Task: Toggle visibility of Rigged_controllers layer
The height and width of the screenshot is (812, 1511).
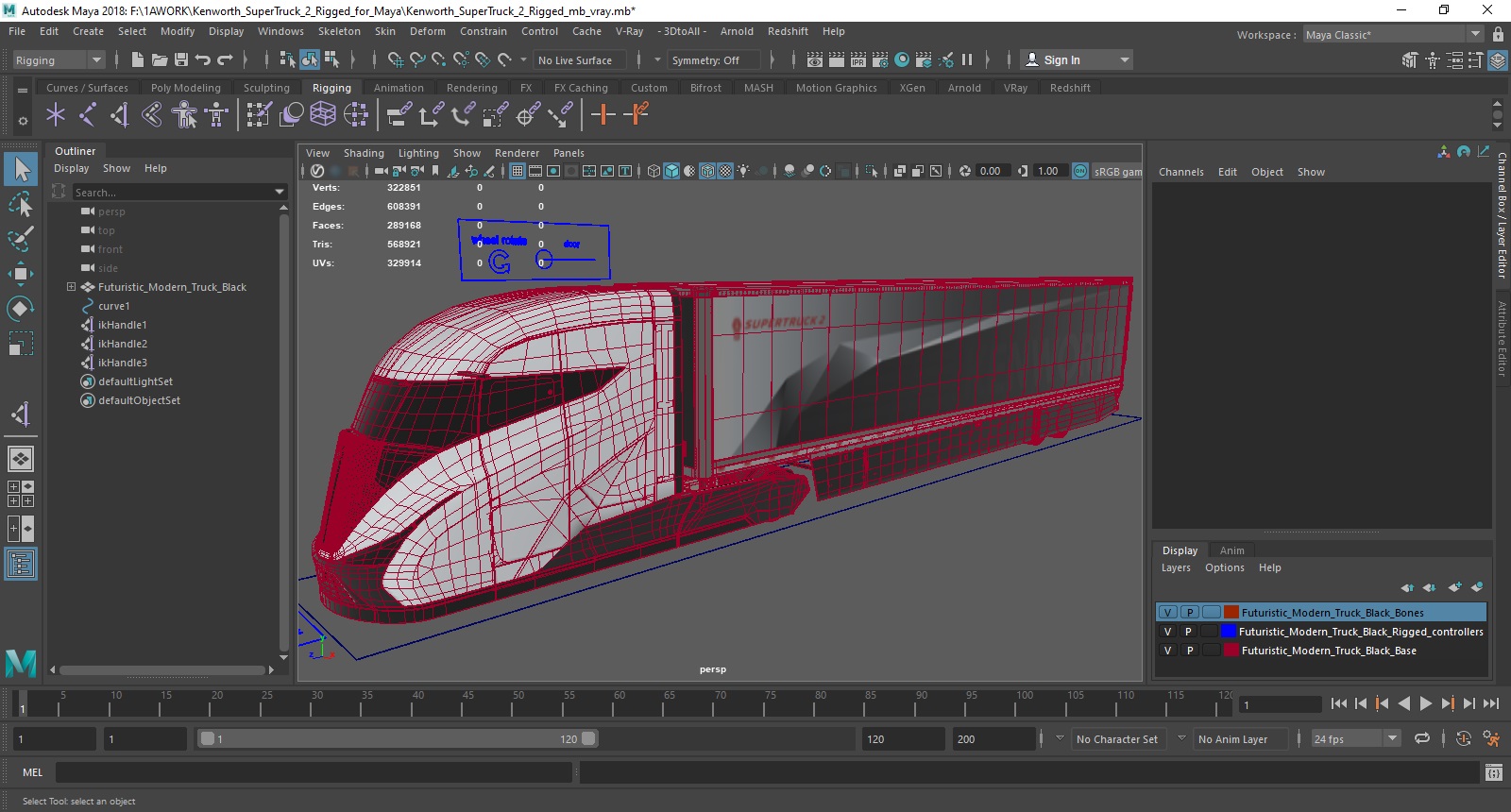Action: (1168, 632)
